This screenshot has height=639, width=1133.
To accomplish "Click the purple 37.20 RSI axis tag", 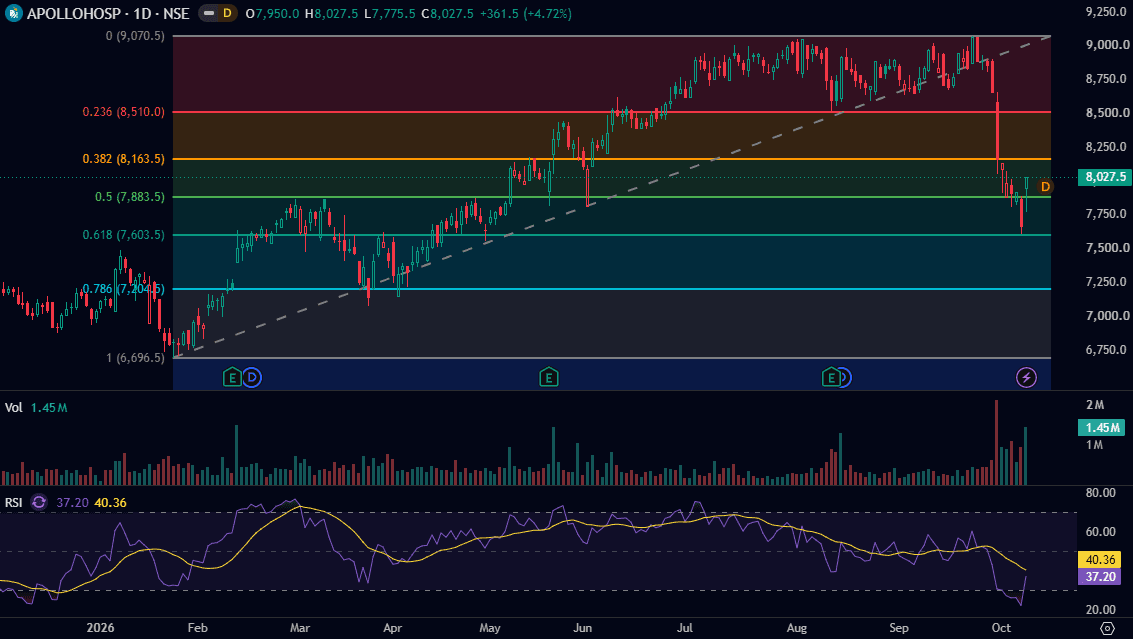I will [x=1099, y=576].
